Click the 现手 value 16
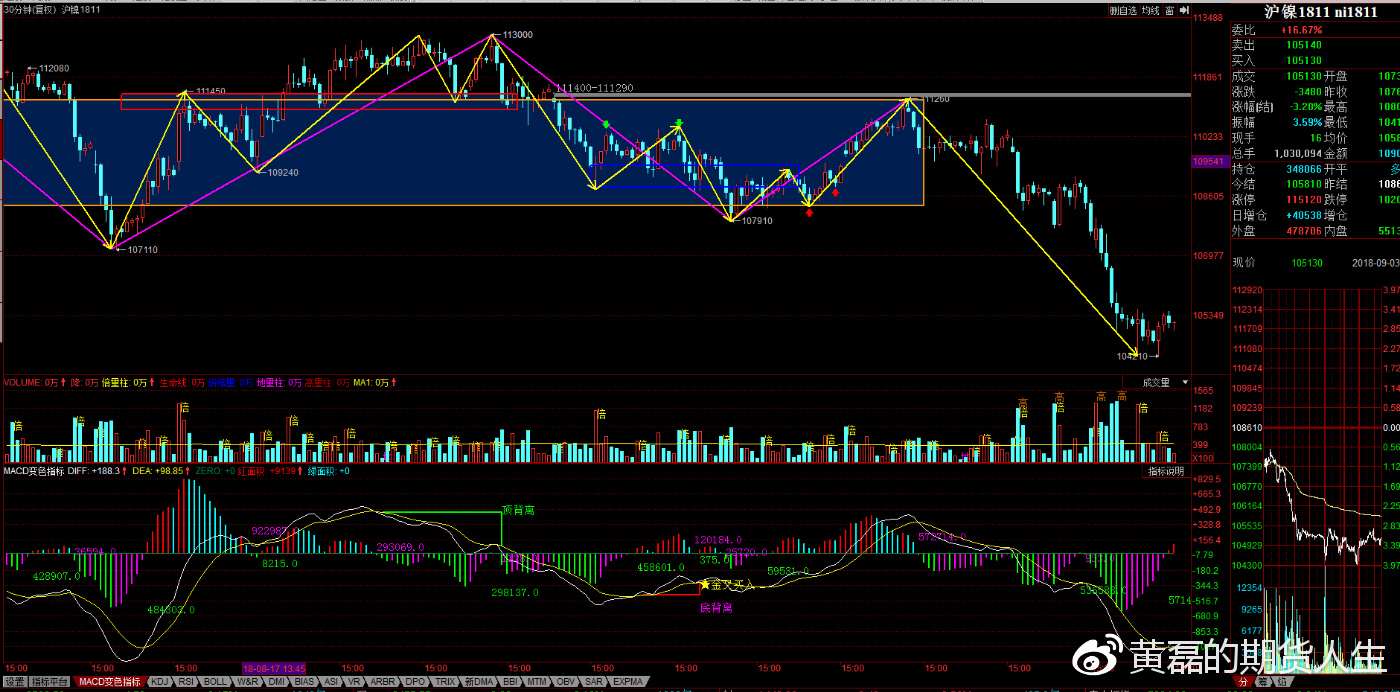1400x692 pixels. pos(1316,137)
